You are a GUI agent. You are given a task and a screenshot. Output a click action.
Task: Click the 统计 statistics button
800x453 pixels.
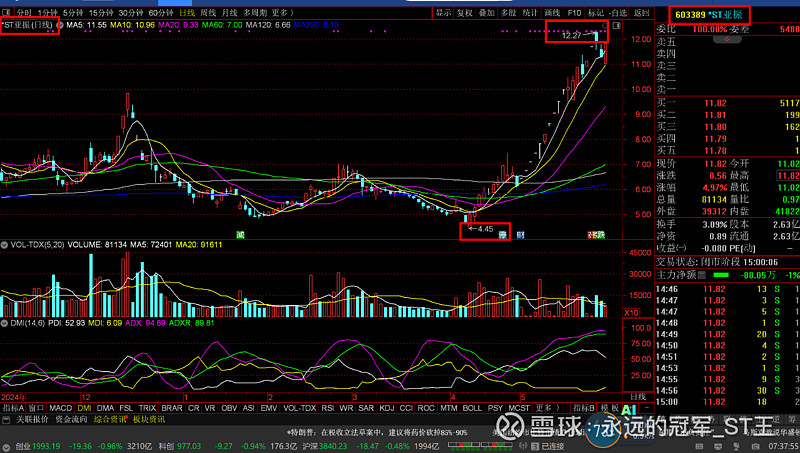click(530, 13)
